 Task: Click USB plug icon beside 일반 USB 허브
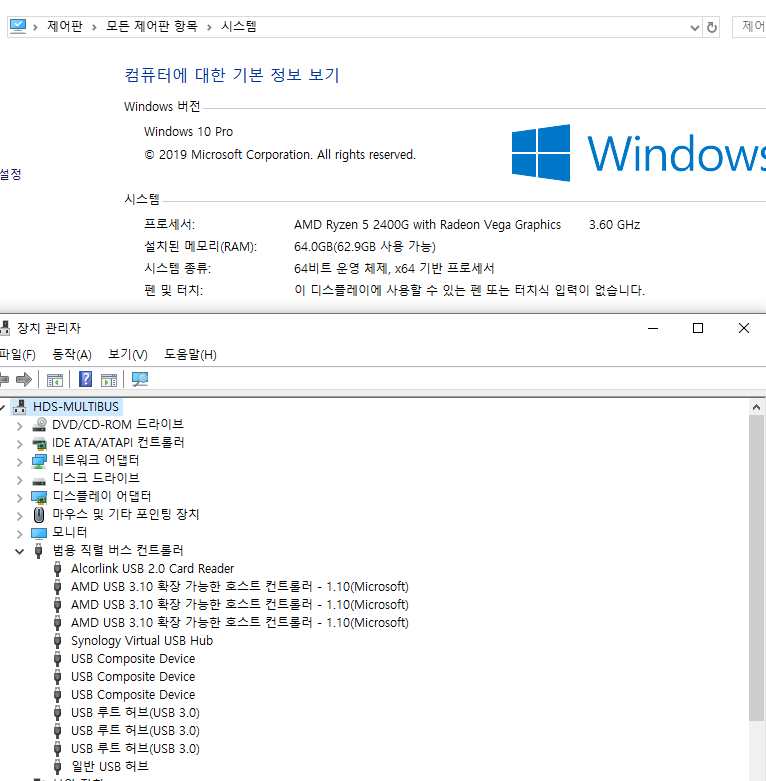[58, 767]
